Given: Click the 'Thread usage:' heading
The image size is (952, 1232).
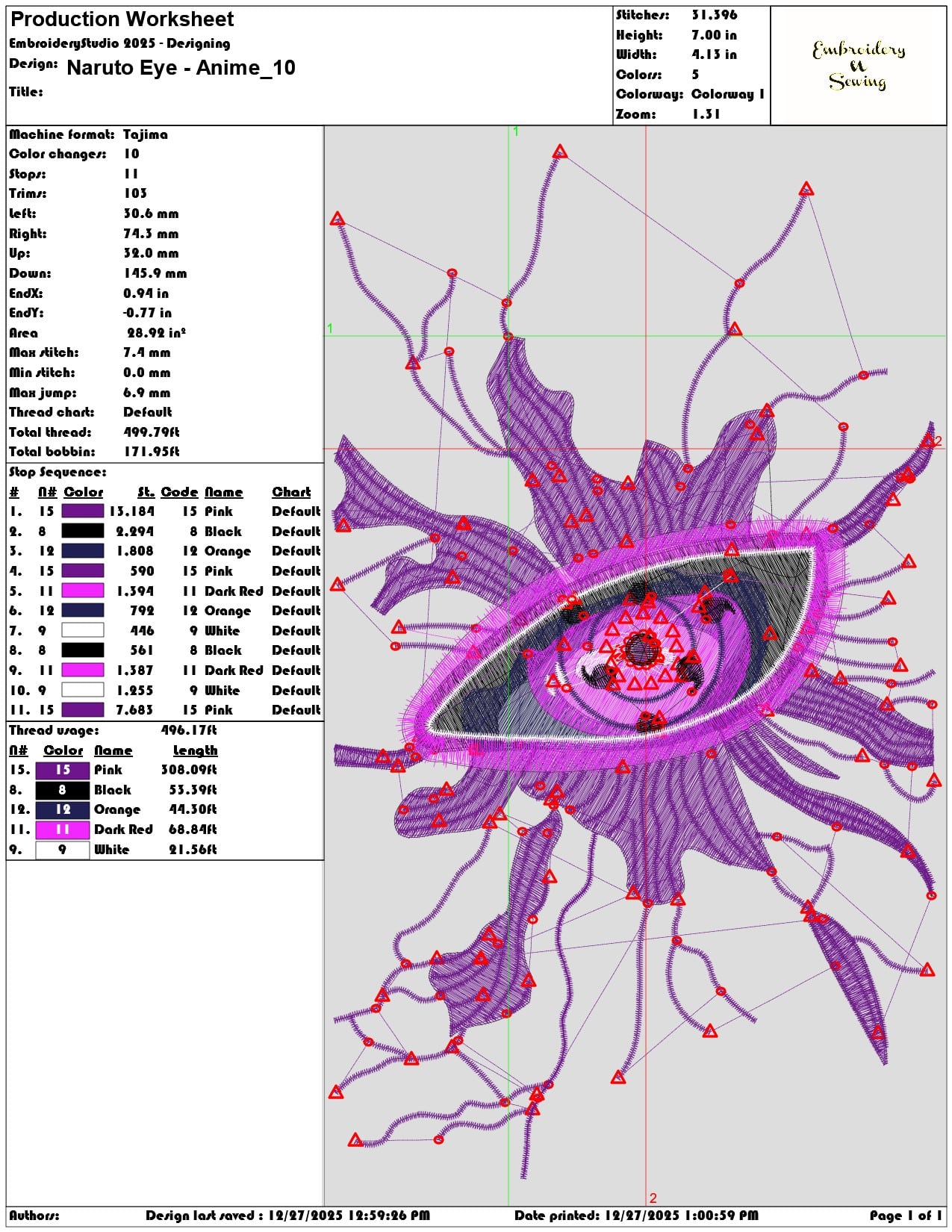Looking at the screenshot, I should pyautogui.click(x=54, y=730).
